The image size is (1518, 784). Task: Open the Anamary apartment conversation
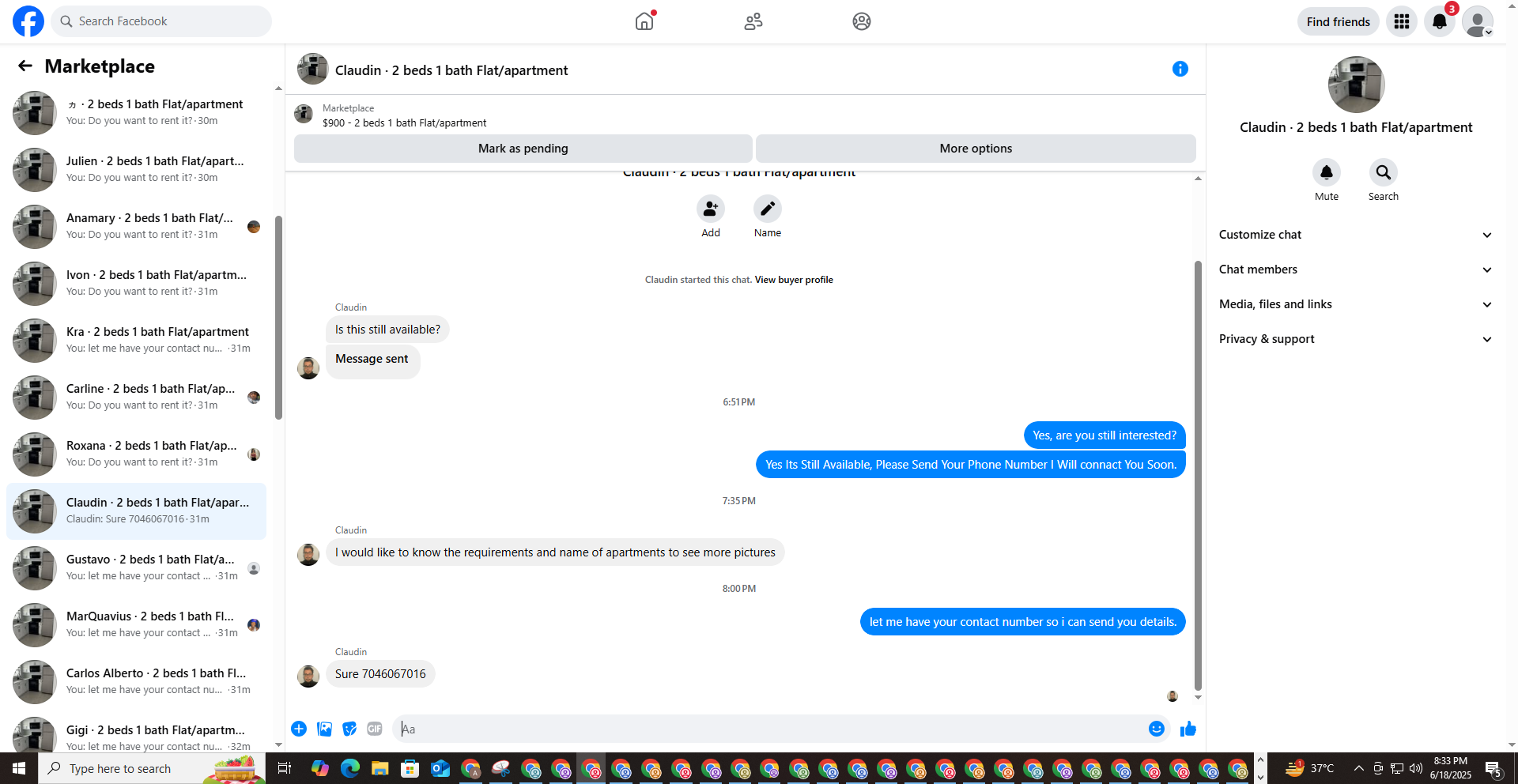(136, 227)
